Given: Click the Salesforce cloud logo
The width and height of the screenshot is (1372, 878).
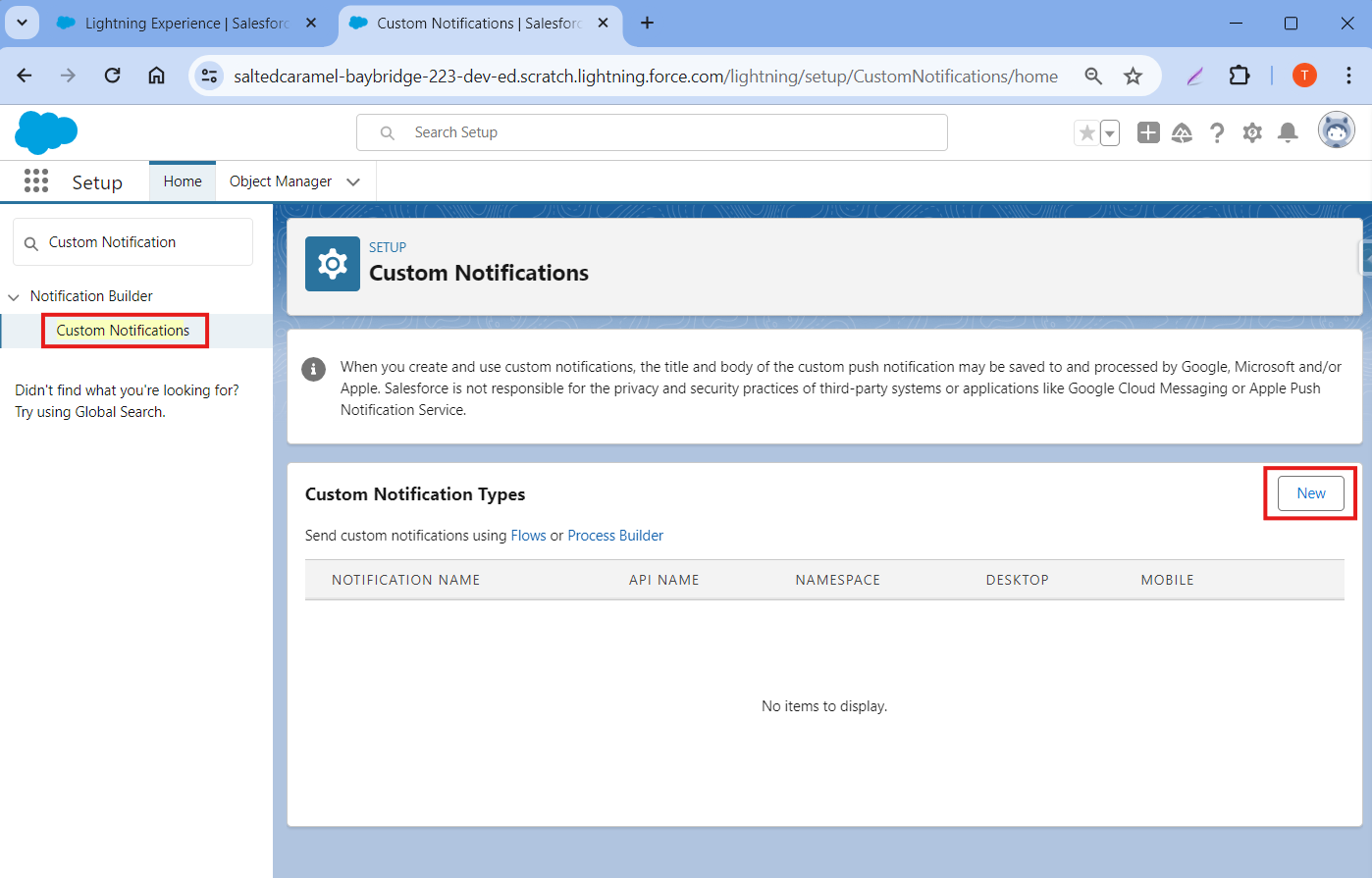Looking at the screenshot, I should [x=46, y=132].
